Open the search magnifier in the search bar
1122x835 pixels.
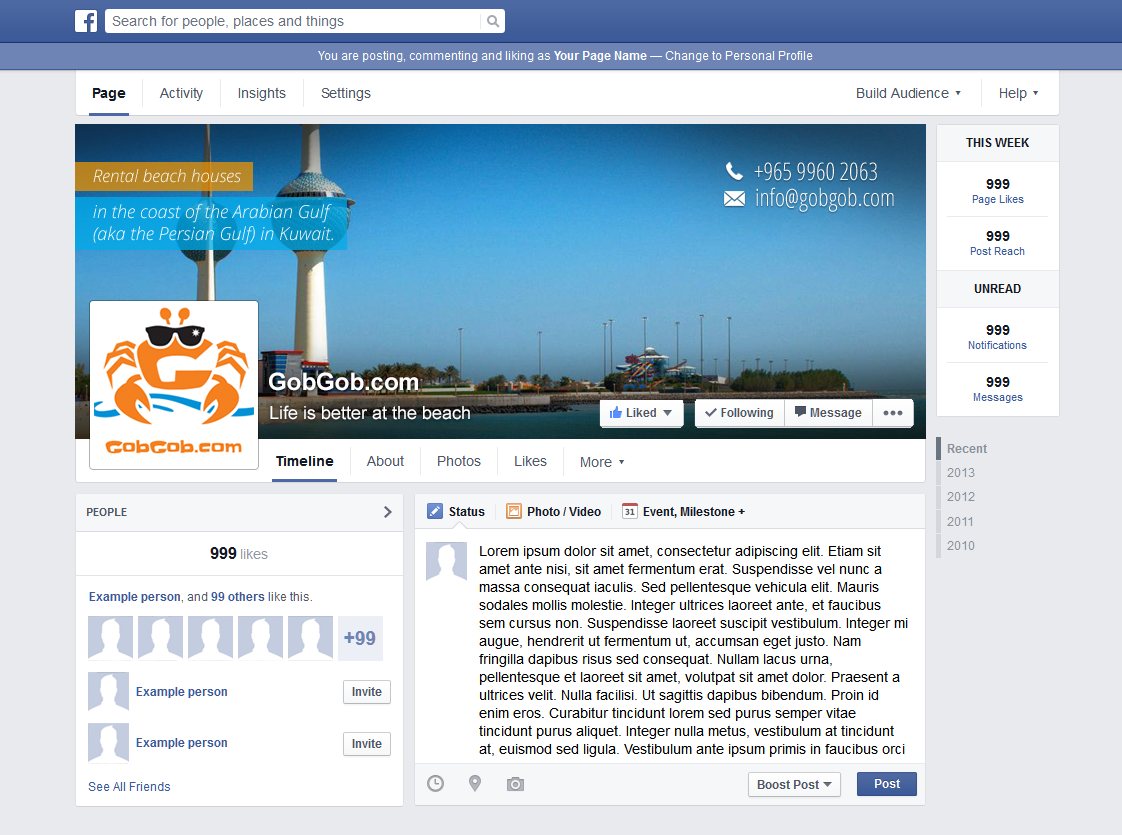(x=491, y=20)
